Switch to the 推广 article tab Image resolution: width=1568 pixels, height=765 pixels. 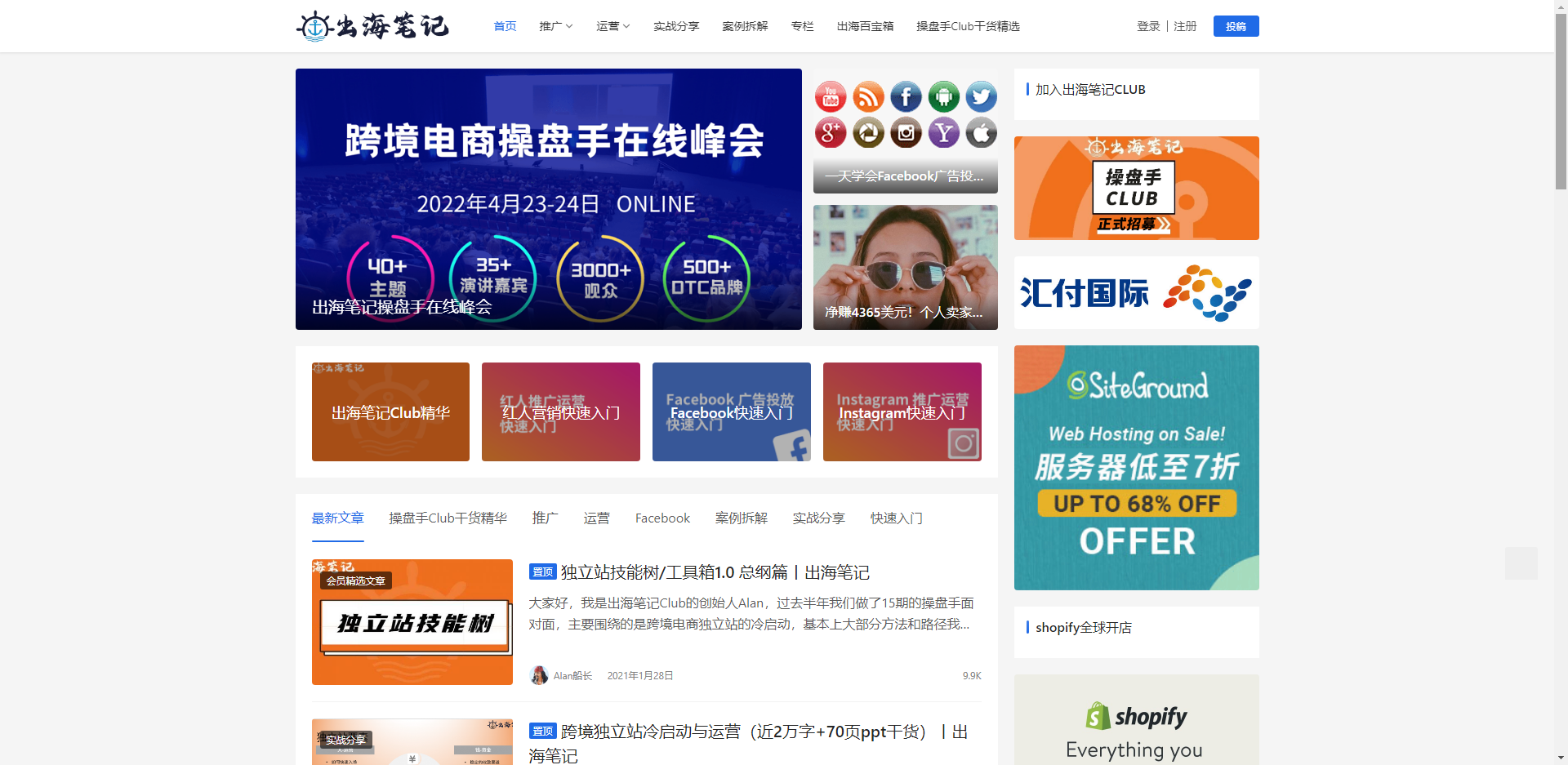(x=546, y=518)
